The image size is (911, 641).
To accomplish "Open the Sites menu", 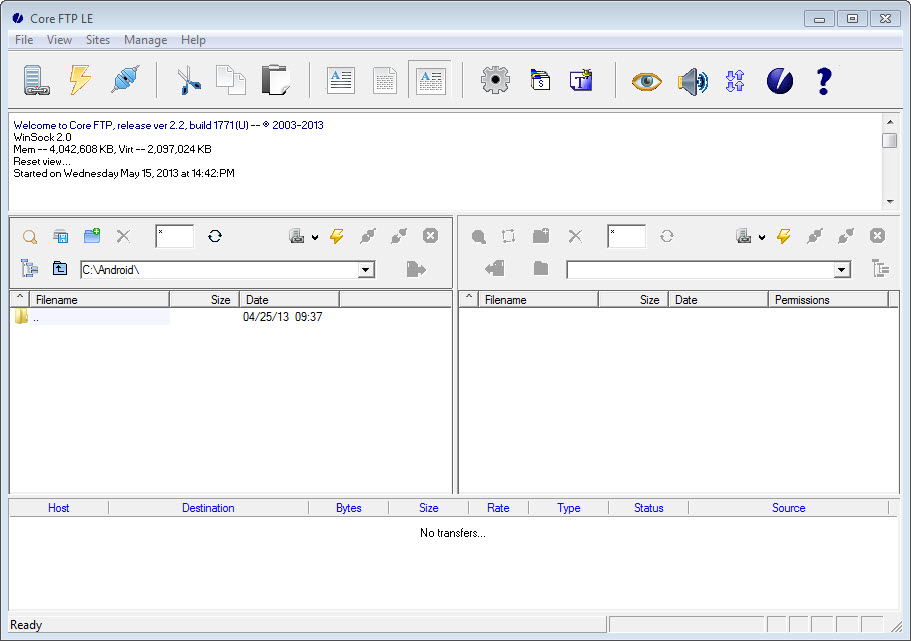I will 98,40.
